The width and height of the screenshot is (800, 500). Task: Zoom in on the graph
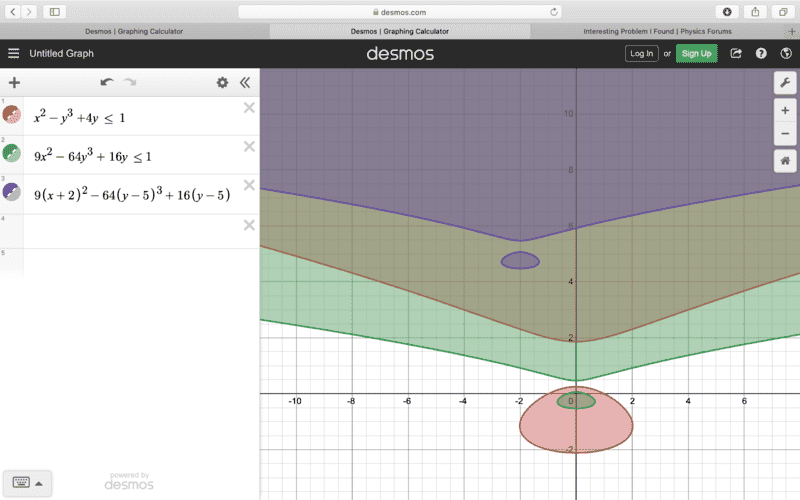785,110
